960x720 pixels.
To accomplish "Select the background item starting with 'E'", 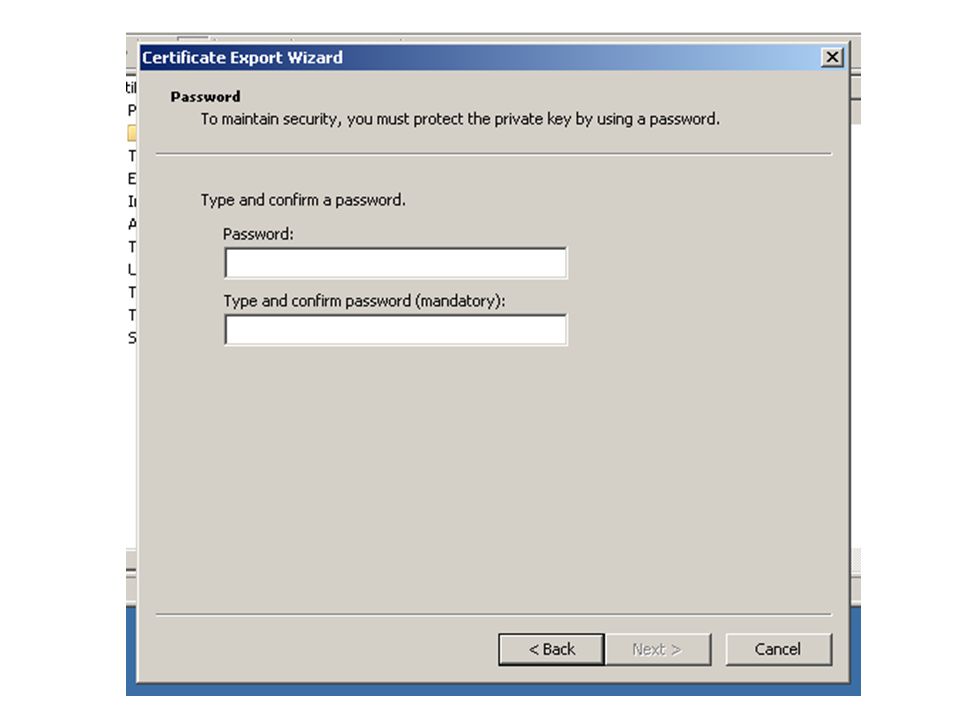I will click(x=132, y=178).
